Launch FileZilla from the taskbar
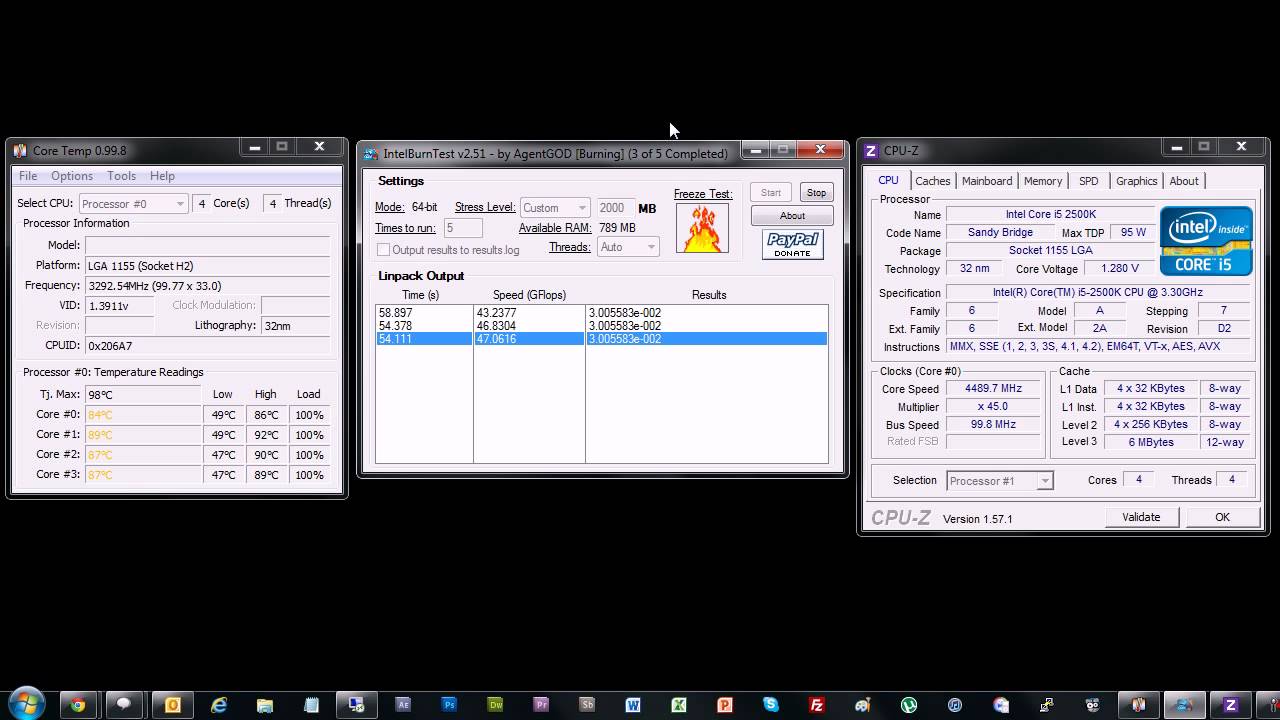The width and height of the screenshot is (1280, 720). click(x=817, y=704)
